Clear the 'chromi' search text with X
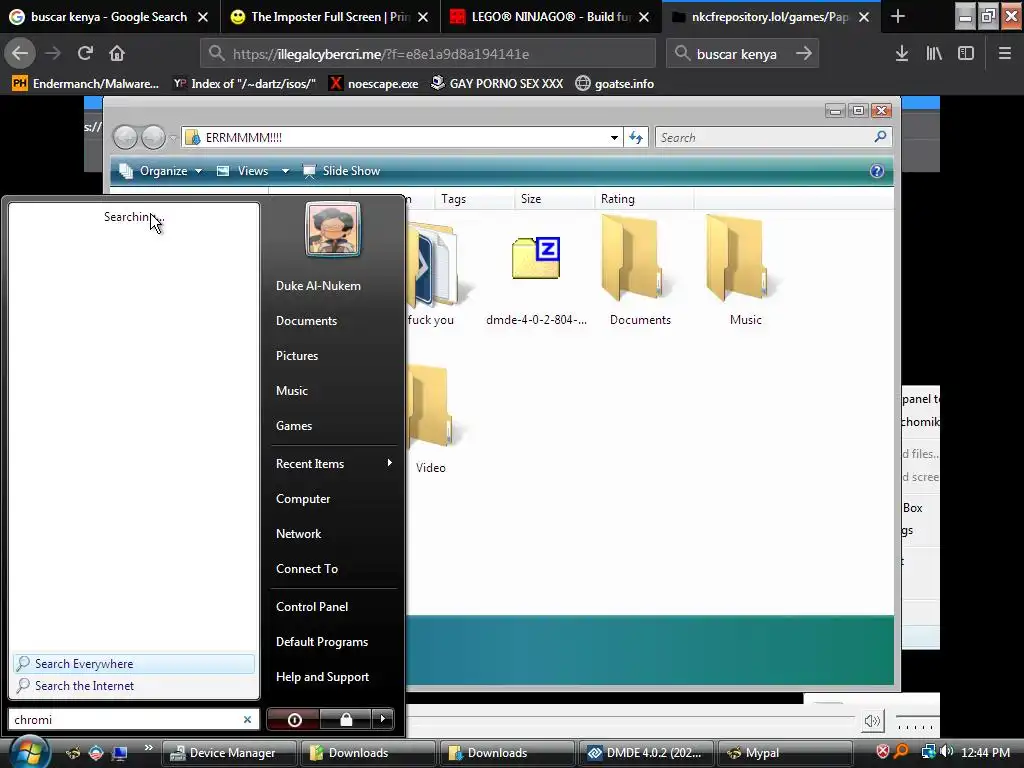This screenshot has width=1024, height=768. [x=248, y=719]
